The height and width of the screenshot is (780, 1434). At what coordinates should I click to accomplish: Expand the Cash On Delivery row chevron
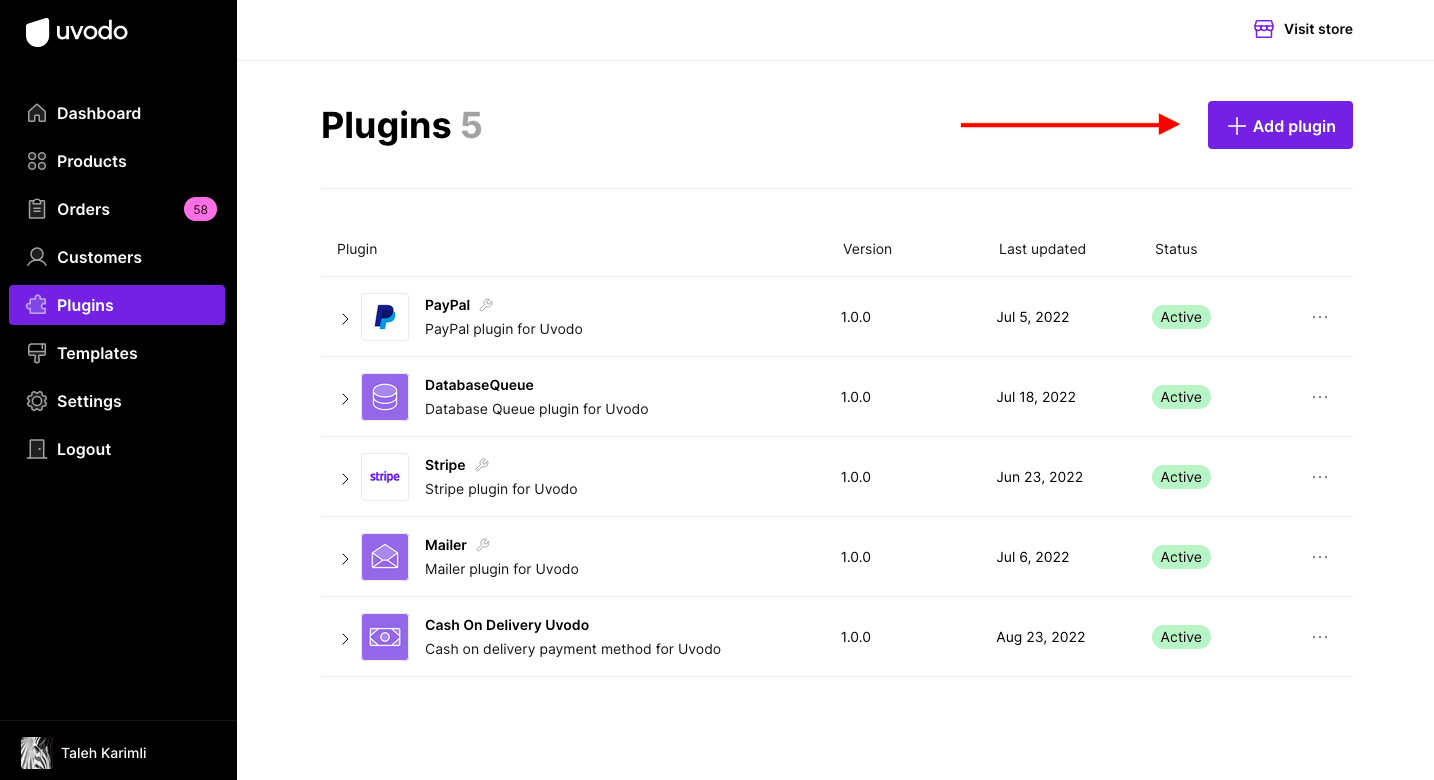345,639
